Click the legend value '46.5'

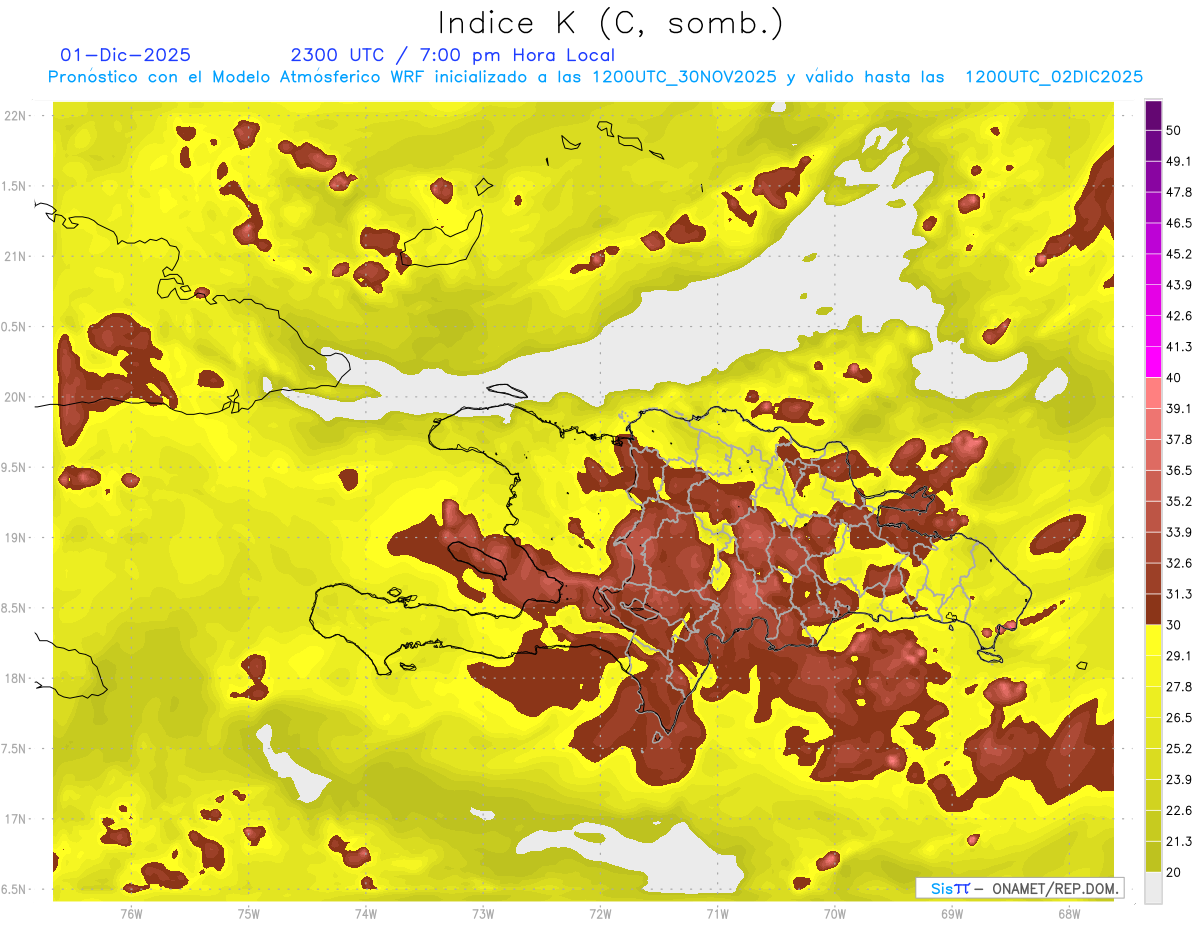(x=1179, y=223)
